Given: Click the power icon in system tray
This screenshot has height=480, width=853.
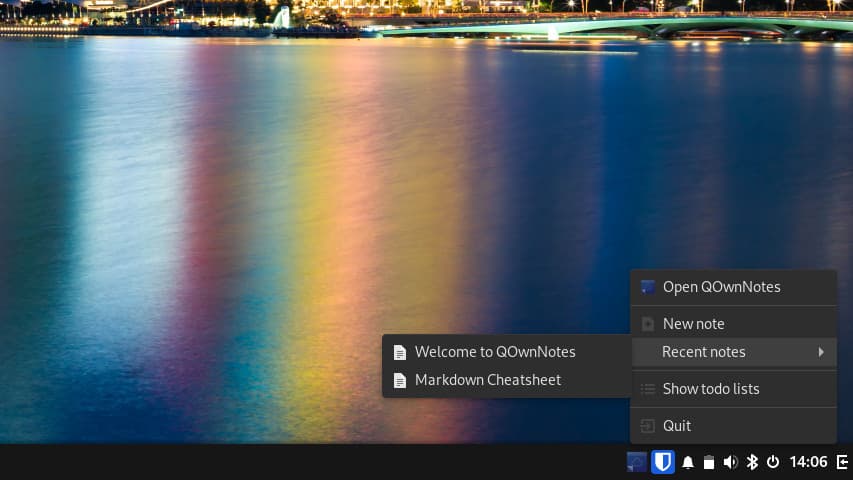Looking at the screenshot, I should click(773, 462).
